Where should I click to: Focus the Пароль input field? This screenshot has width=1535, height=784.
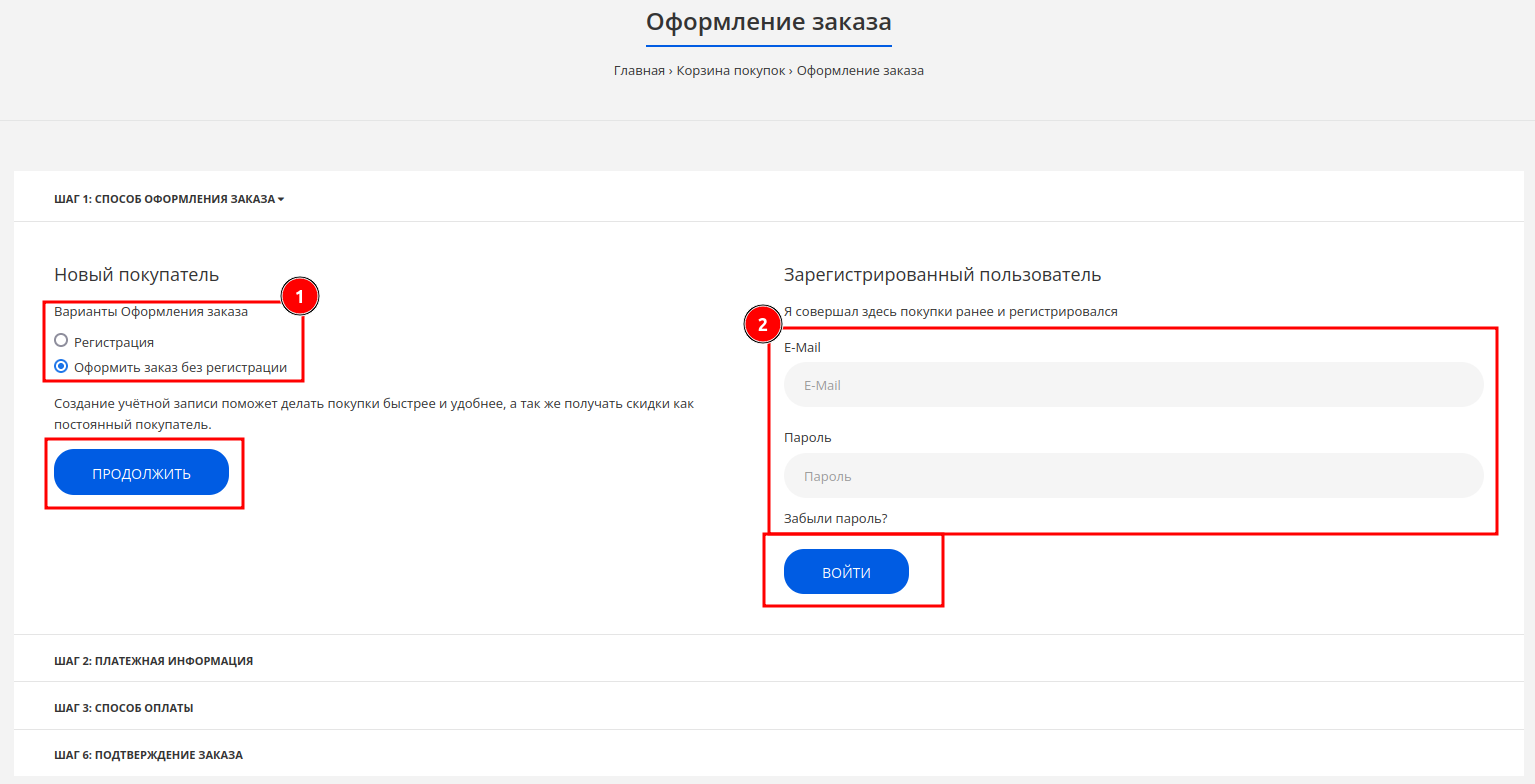click(1133, 476)
